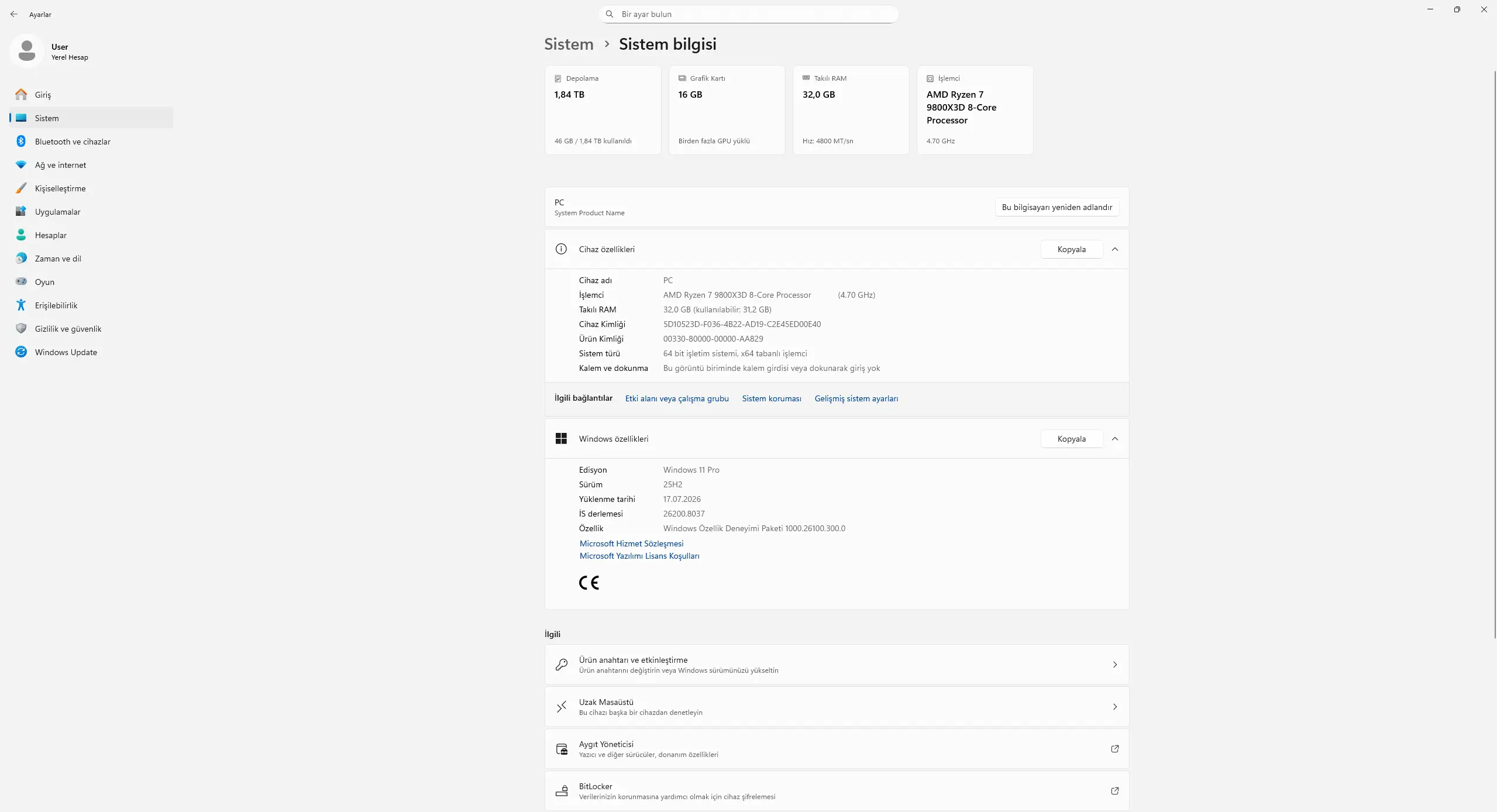Image resolution: width=1497 pixels, height=812 pixels.
Task: Select the Oyun gaming icon
Action: 21,281
